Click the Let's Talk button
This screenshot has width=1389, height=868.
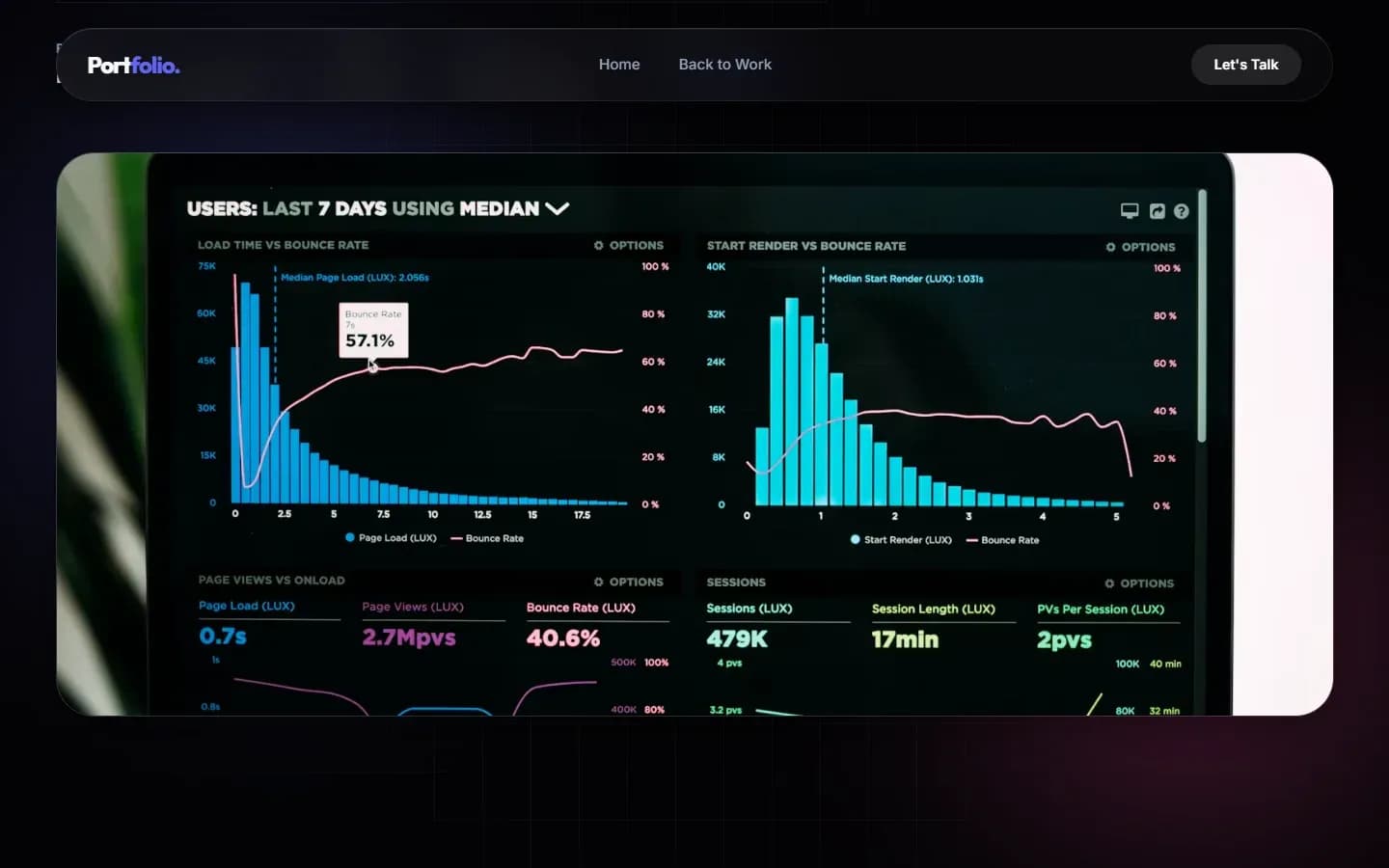[x=1246, y=65]
